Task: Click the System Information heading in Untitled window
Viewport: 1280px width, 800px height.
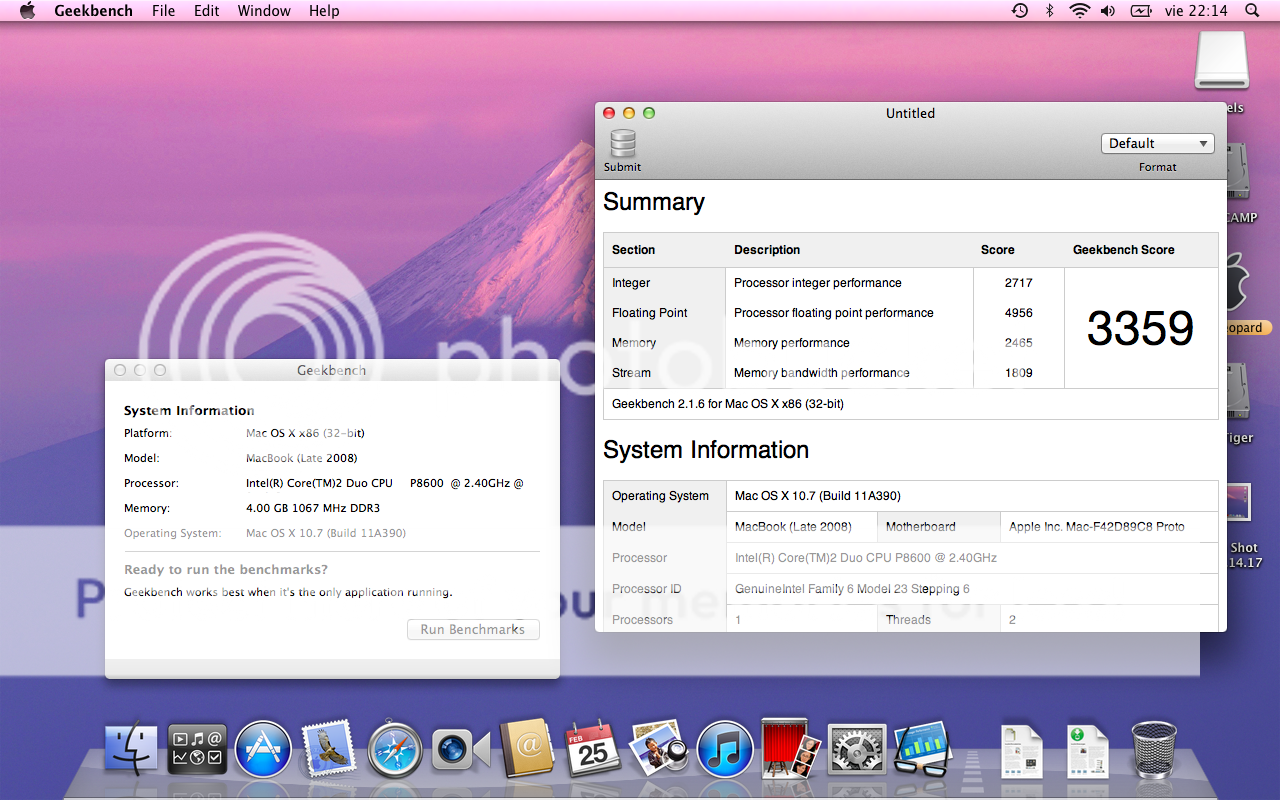Action: [706, 450]
